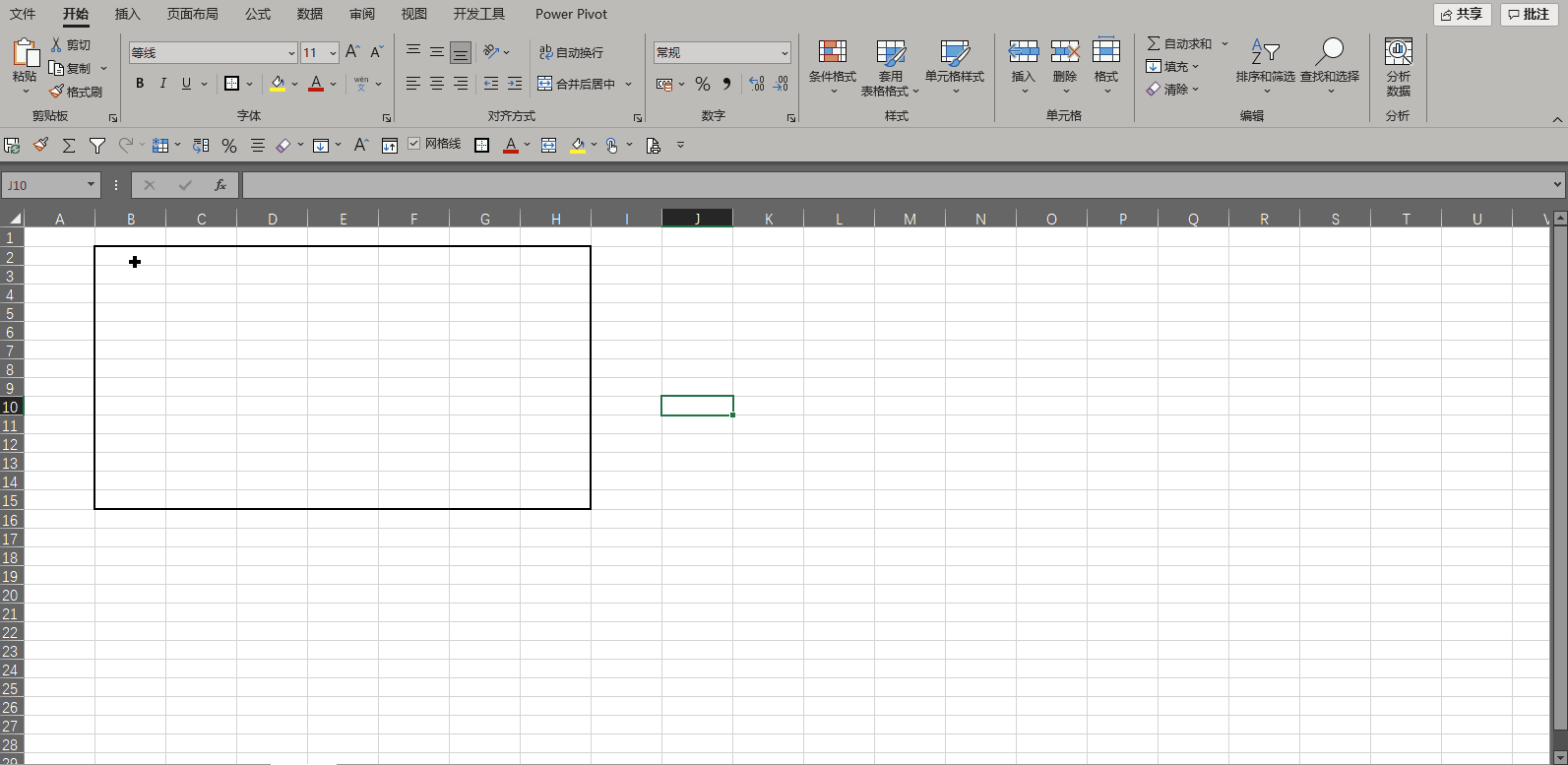Open the Power Pivot tab
The width and height of the screenshot is (1568, 765).
(x=571, y=14)
